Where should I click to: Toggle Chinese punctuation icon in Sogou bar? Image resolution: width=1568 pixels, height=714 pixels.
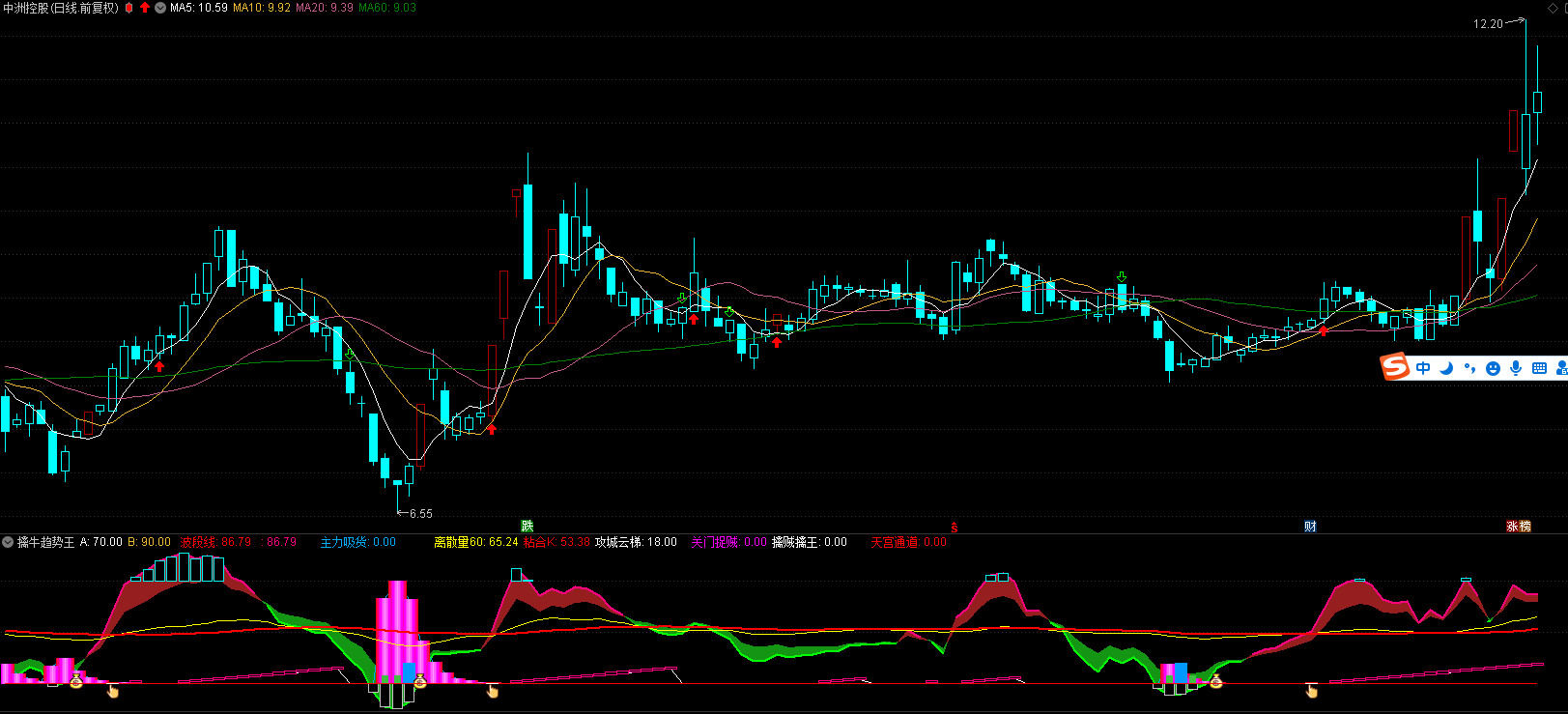click(1469, 368)
